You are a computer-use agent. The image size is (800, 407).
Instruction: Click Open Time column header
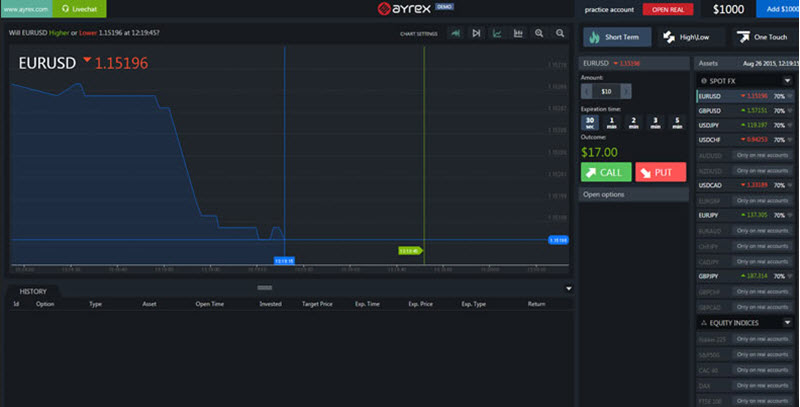pos(209,304)
